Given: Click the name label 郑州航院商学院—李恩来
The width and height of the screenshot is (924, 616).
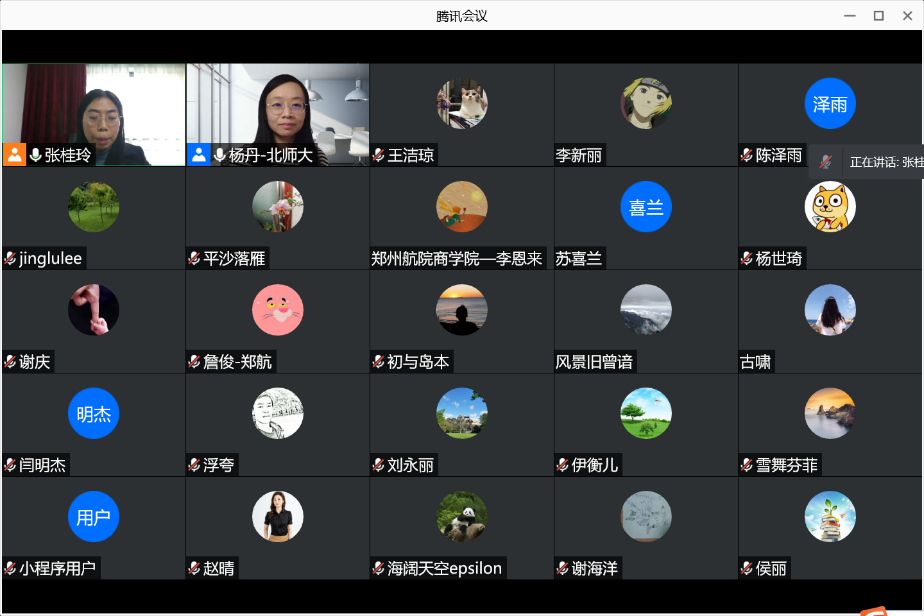Looking at the screenshot, I should 457,259.
